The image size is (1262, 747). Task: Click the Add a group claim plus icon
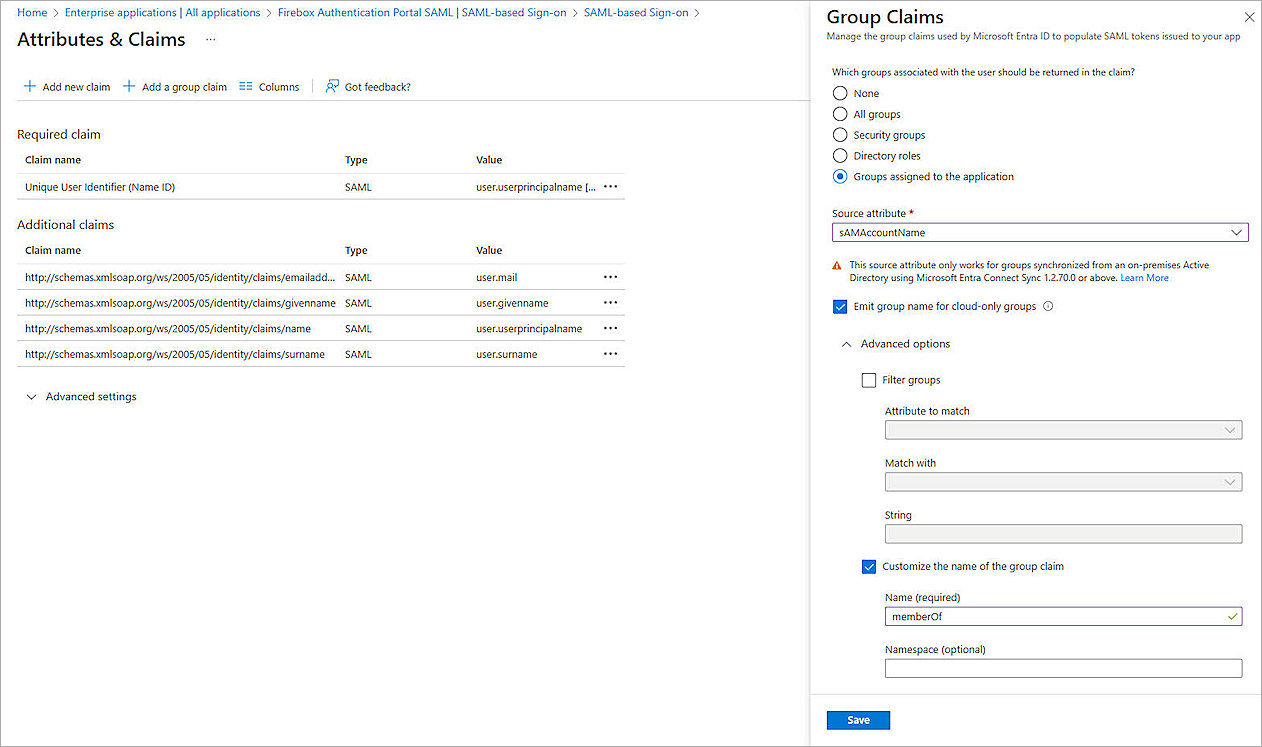click(x=129, y=86)
